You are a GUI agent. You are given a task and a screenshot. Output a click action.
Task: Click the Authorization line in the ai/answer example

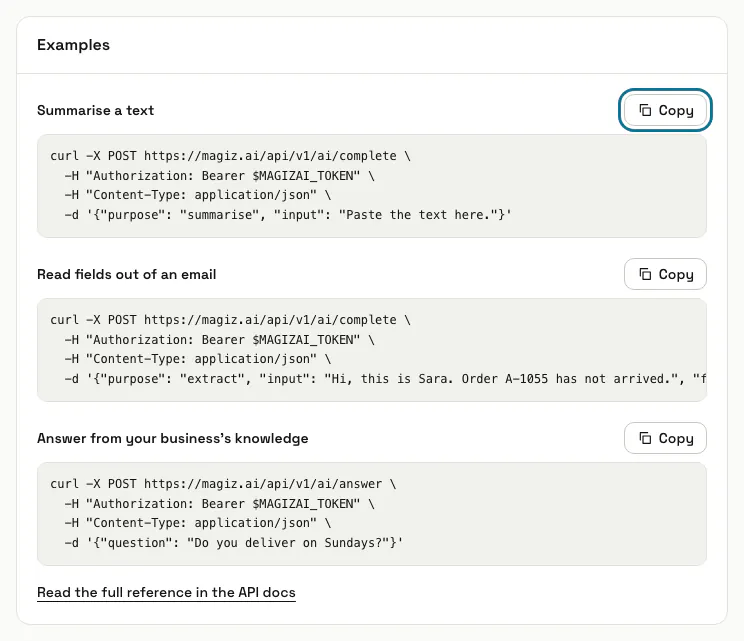tap(219, 504)
